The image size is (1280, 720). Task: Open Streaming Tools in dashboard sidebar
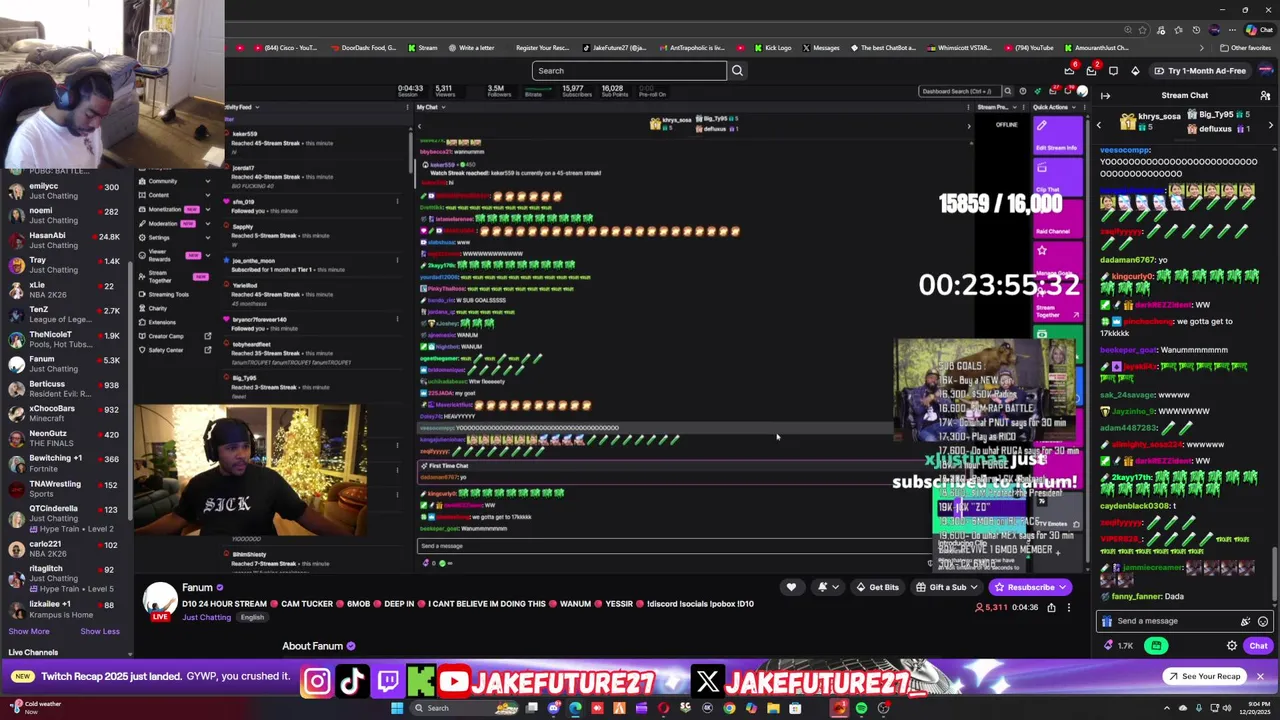tap(168, 294)
